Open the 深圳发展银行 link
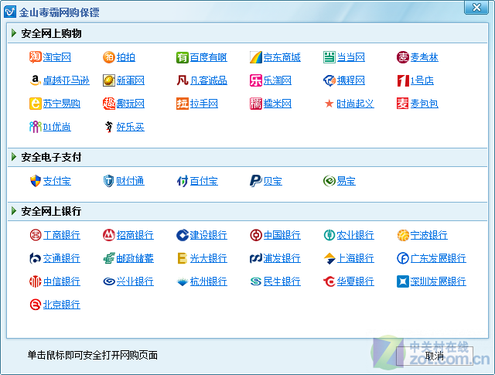The width and height of the screenshot is (495, 375). pos(438,282)
